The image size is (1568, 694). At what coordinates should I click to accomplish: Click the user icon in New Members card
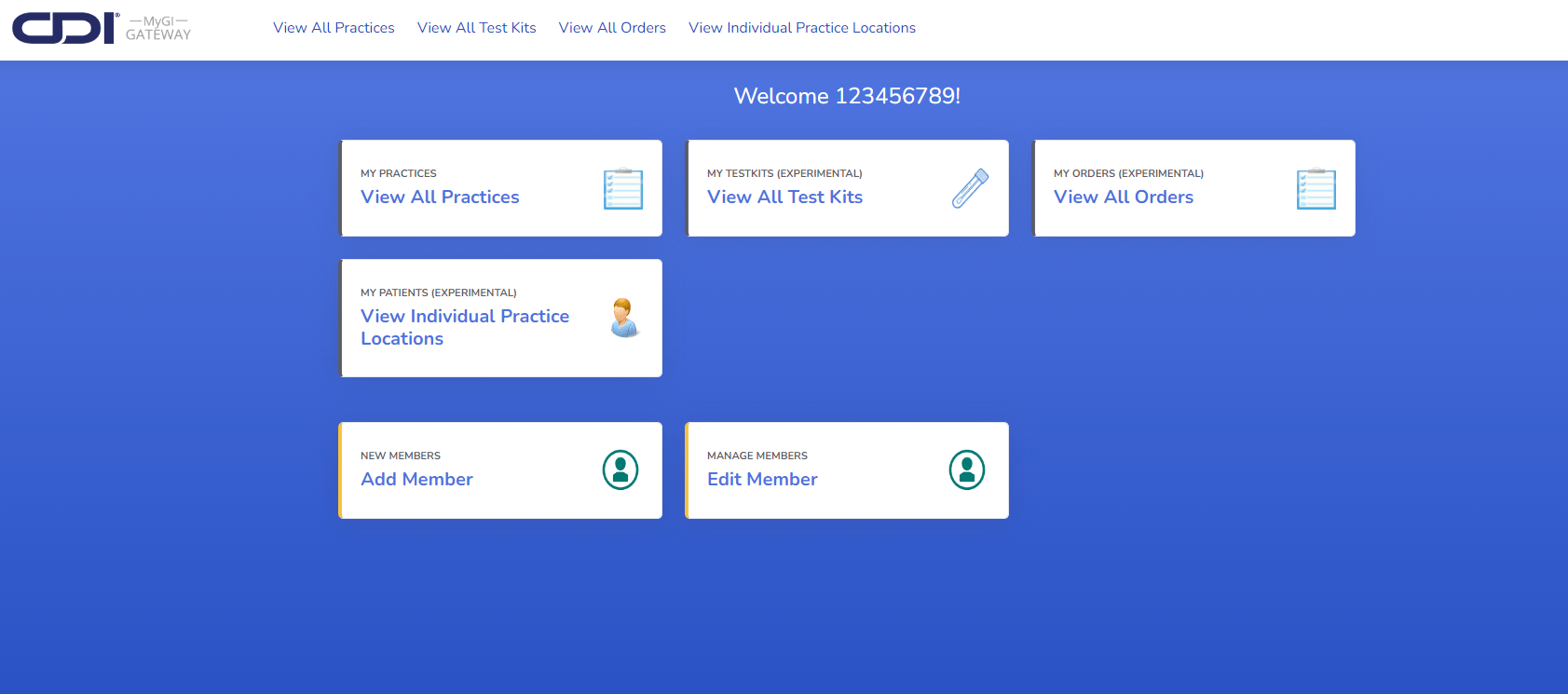tap(620, 470)
